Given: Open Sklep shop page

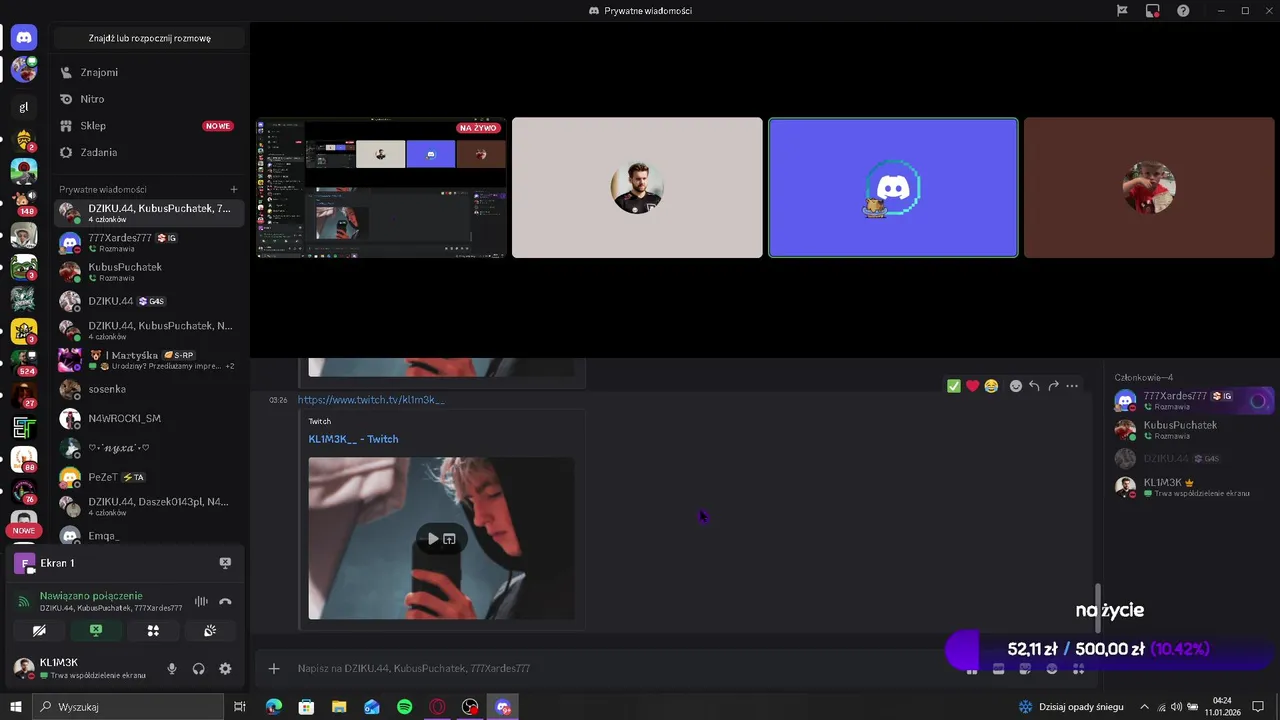Looking at the screenshot, I should [150, 126].
